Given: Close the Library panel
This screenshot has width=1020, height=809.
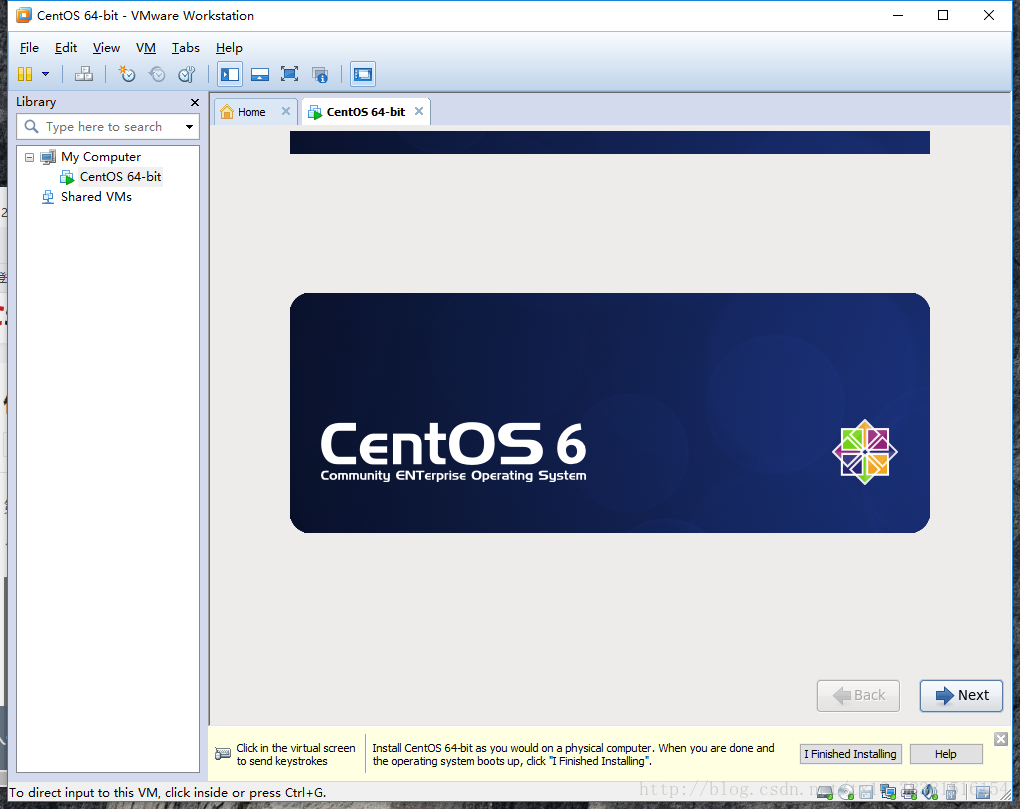Looking at the screenshot, I should [195, 102].
